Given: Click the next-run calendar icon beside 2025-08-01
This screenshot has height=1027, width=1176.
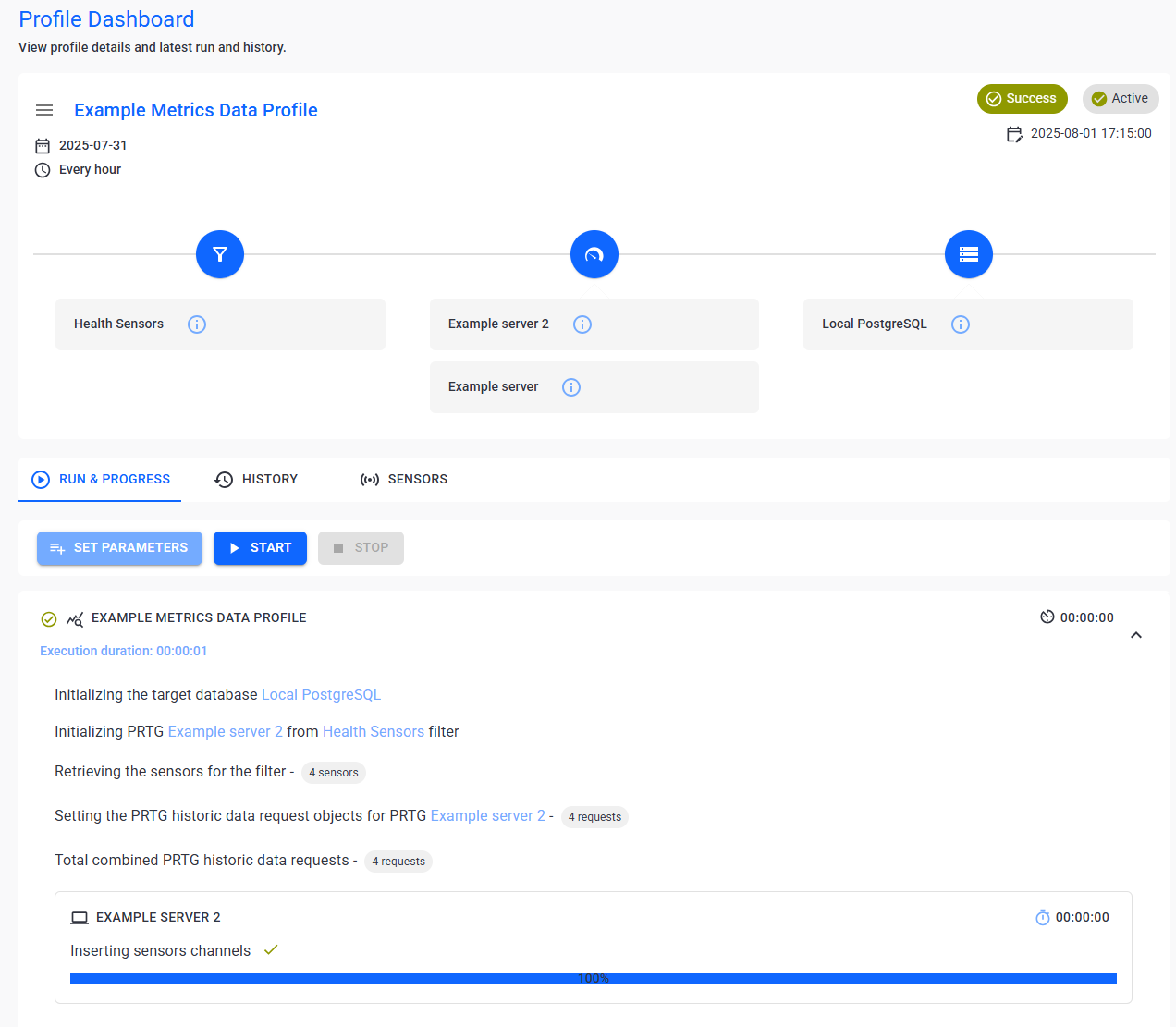Looking at the screenshot, I should [x=1014, y=135].
